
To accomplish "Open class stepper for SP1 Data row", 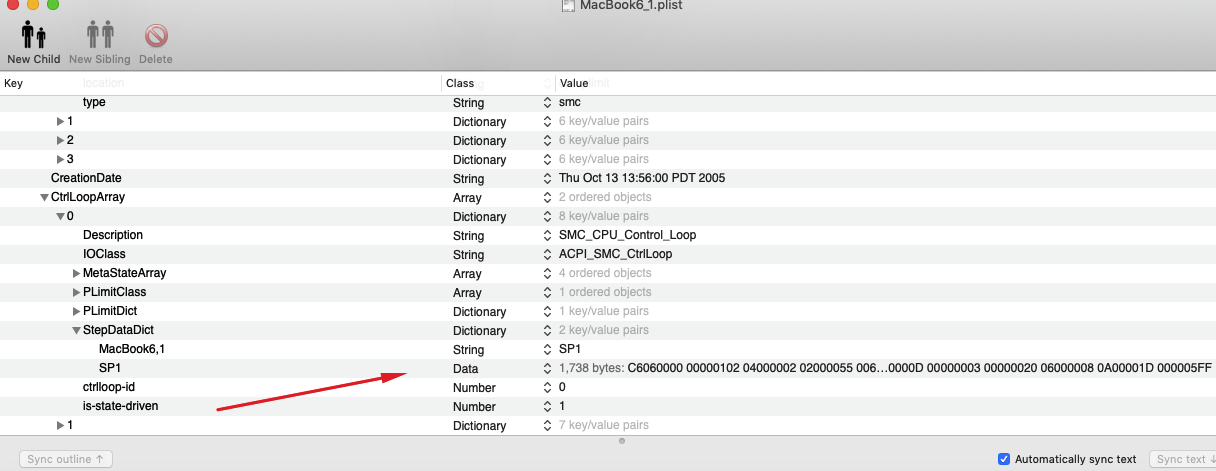I will [x=547, y=369].
